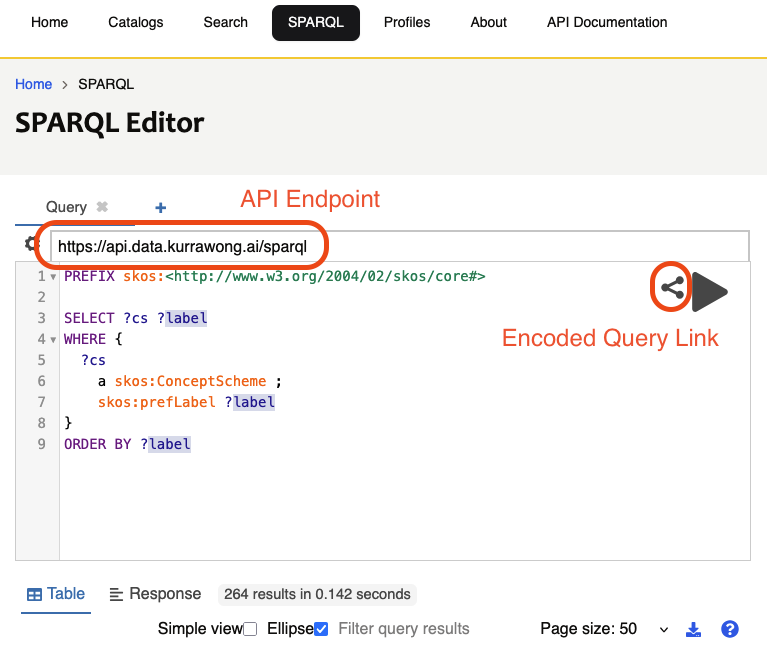This screenshot has height=647, width=767.
Task: Open the Profiles navigation item
Action: click(x=407, y=22)
